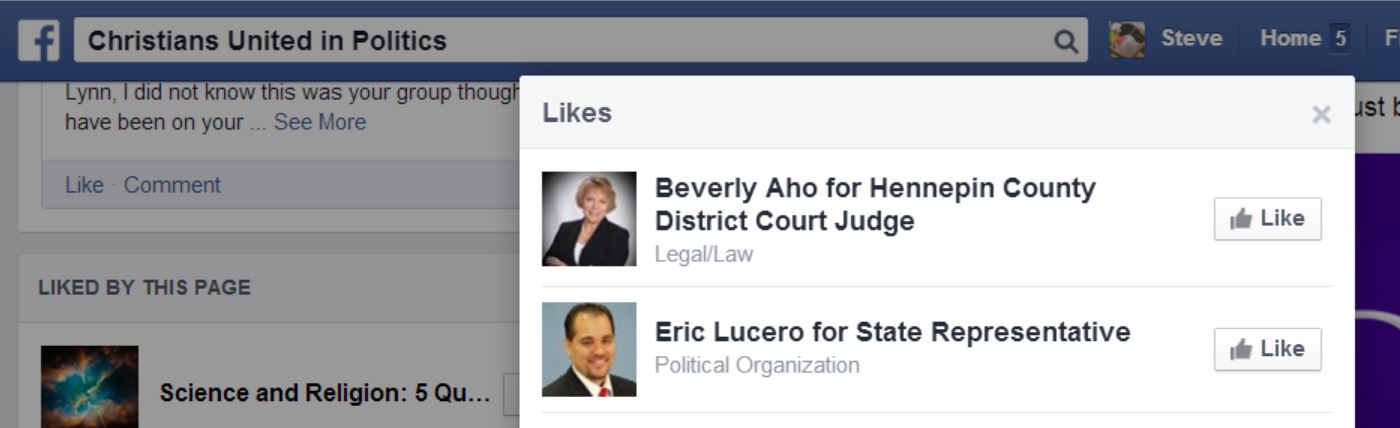The image size is (1400, 428).
Task: Click the Liked By This Page header
Action: pos(144,288)
